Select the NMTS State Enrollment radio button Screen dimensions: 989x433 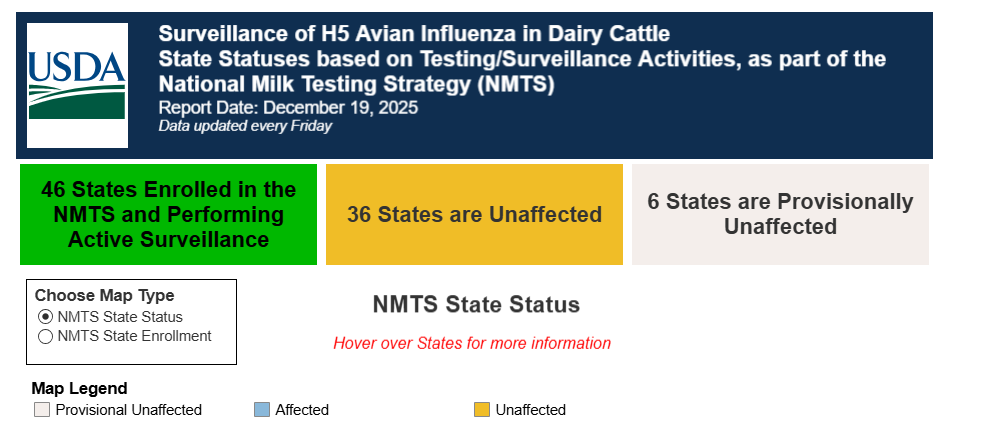point(45,336)
